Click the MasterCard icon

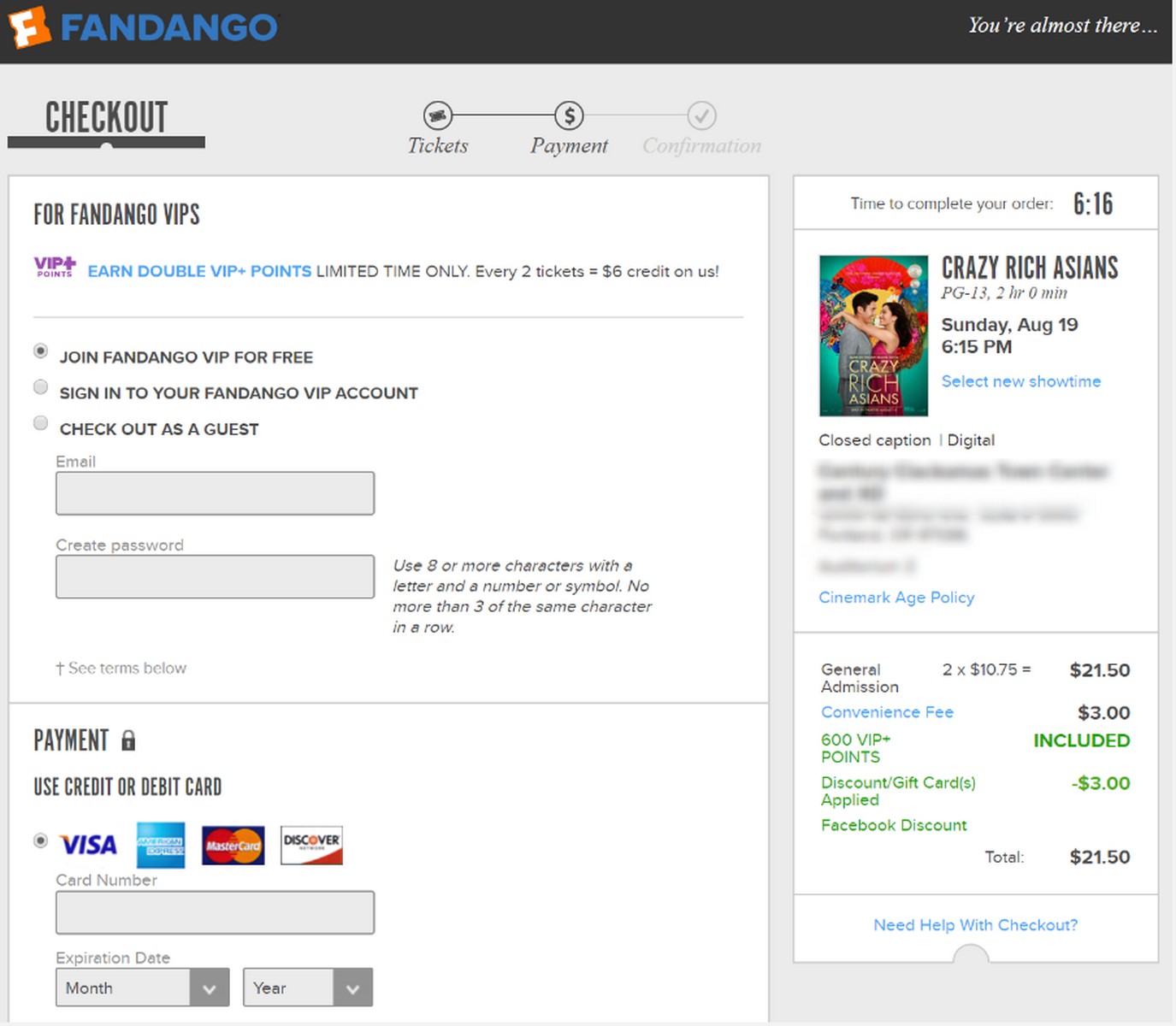(233, 845)
